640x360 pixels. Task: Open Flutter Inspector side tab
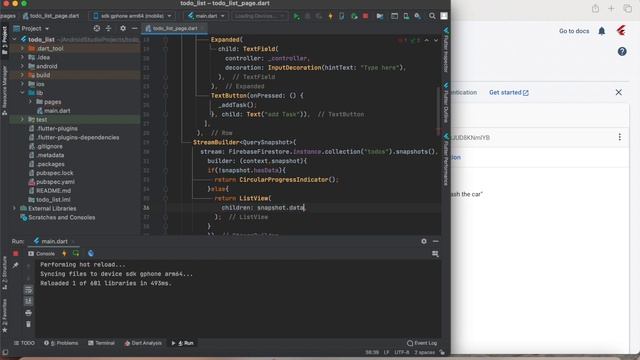(446, 51)
